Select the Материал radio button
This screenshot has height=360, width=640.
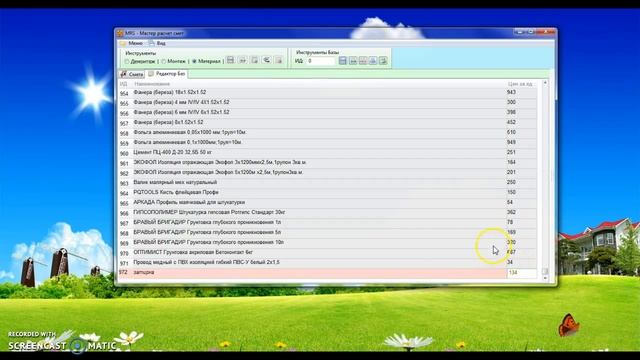coord(207,61)
